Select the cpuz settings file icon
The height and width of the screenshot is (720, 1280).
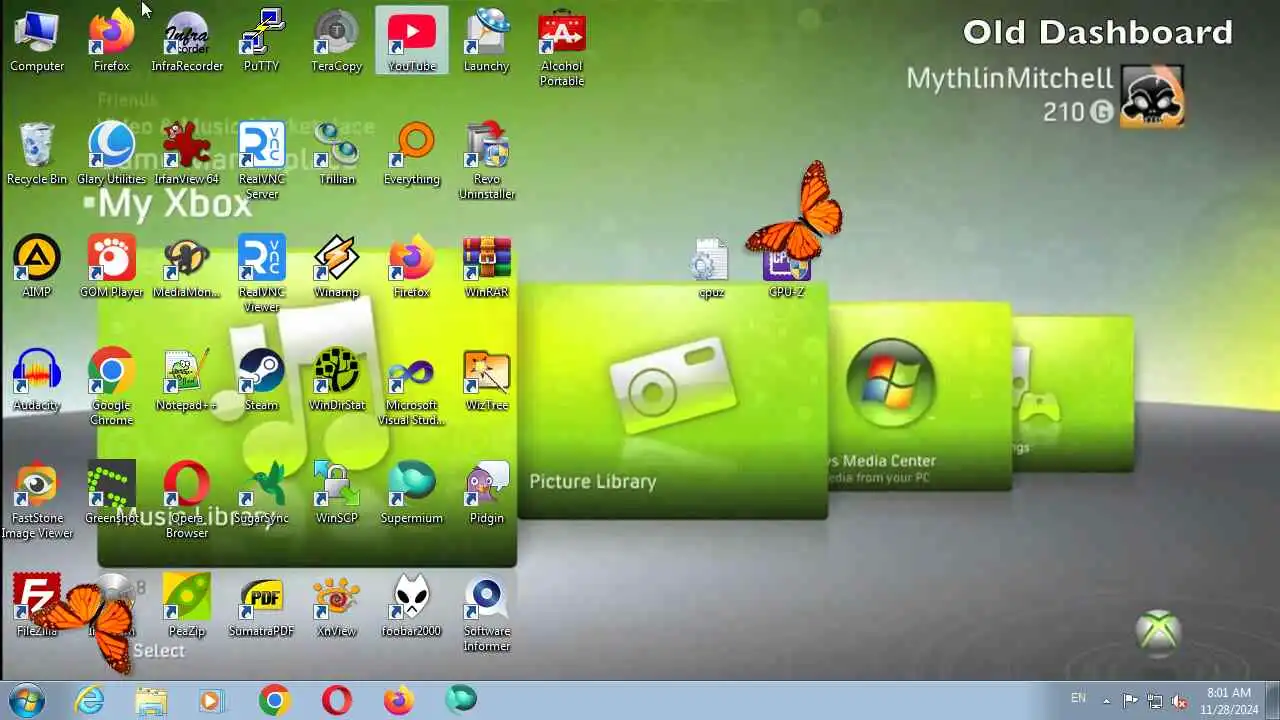(x=711, y=268)
